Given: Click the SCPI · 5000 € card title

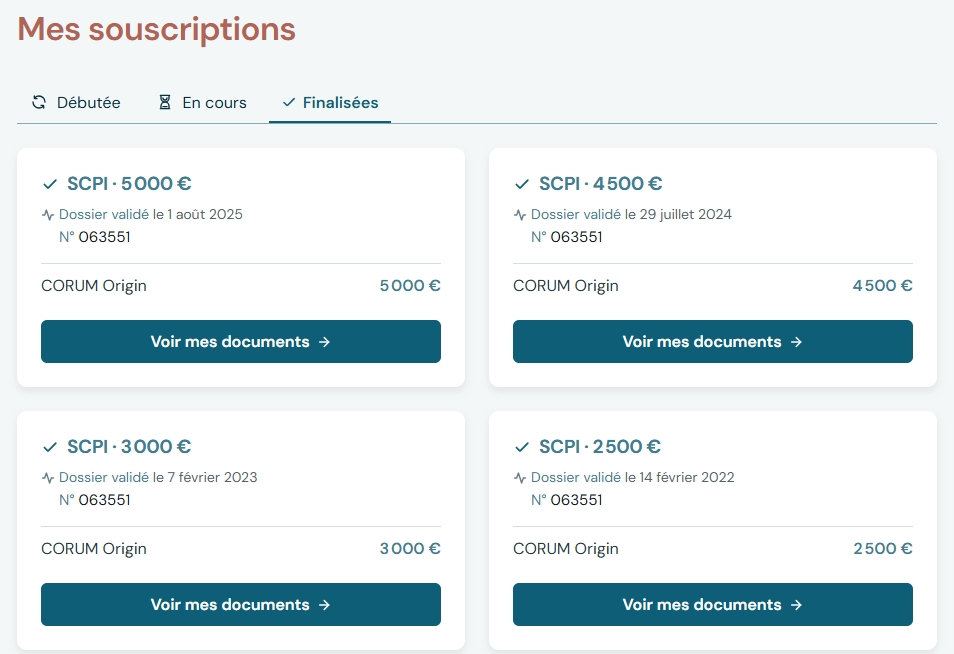Looking at the screenshot, I should click(129, 184).
